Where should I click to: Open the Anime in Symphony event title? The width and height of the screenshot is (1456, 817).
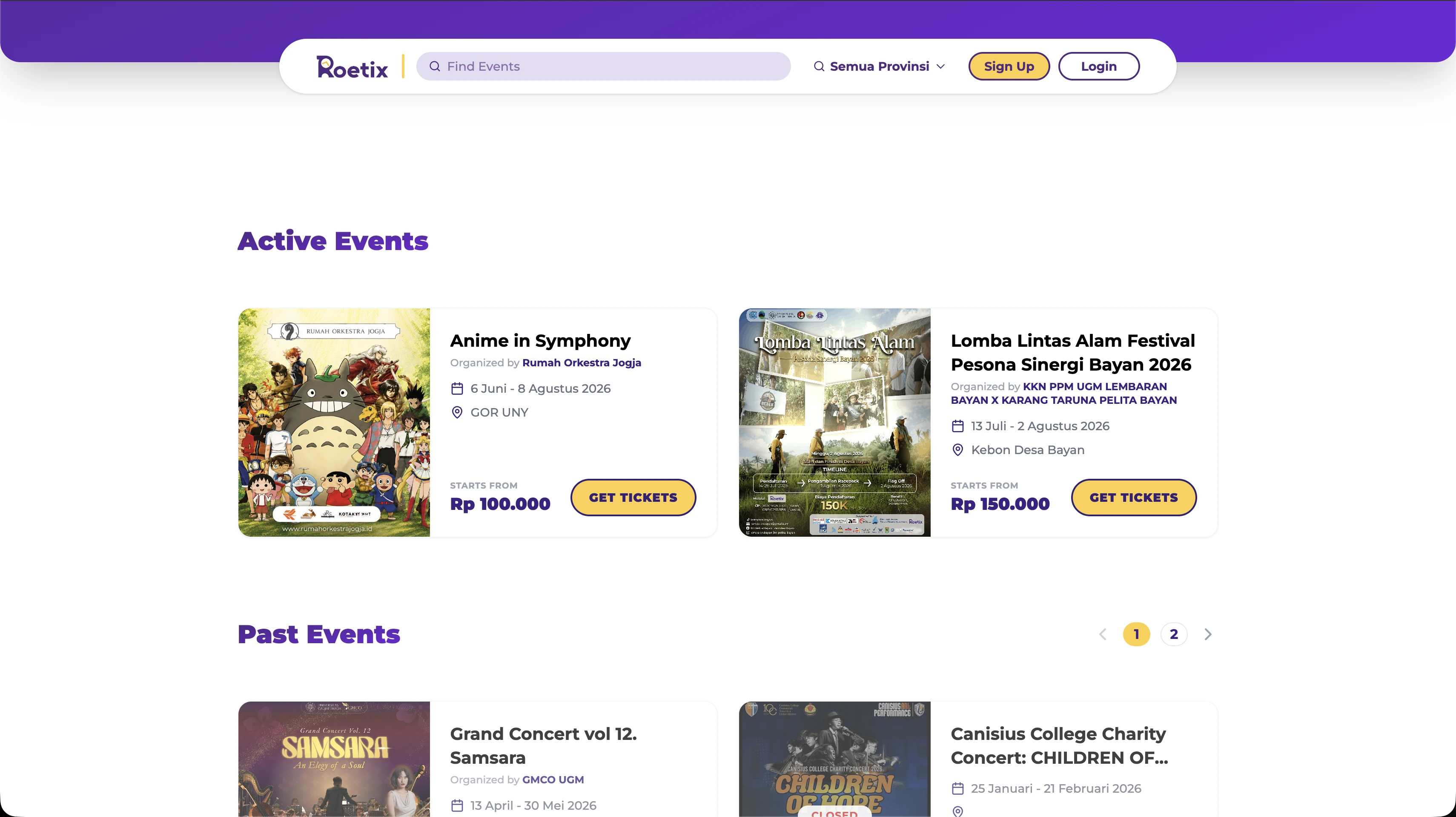[540, 340]
